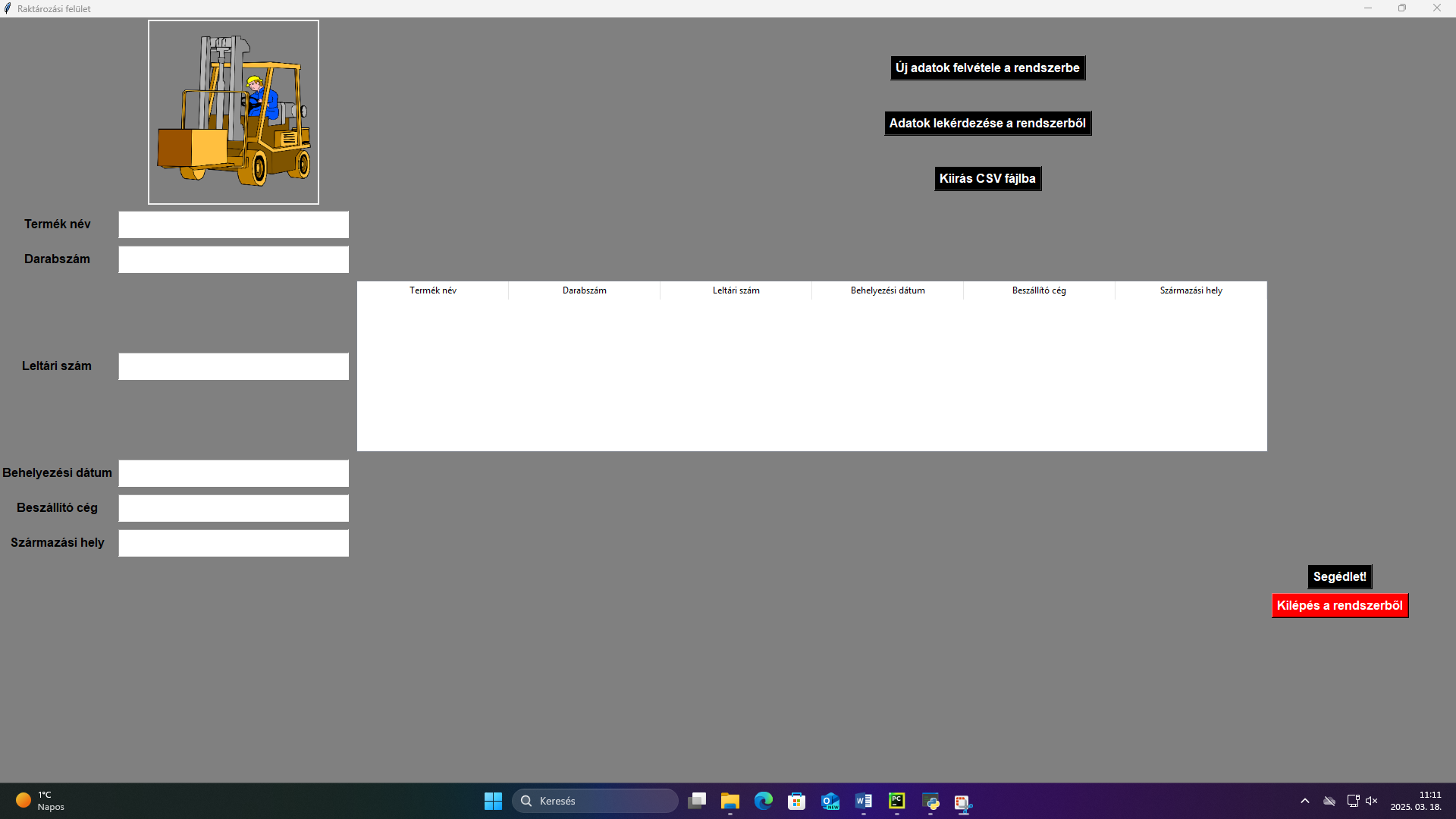This screenshot has height=819, width=1456.
Task: Open Microsoft Word taskbar icon
Action: (864, 801)
